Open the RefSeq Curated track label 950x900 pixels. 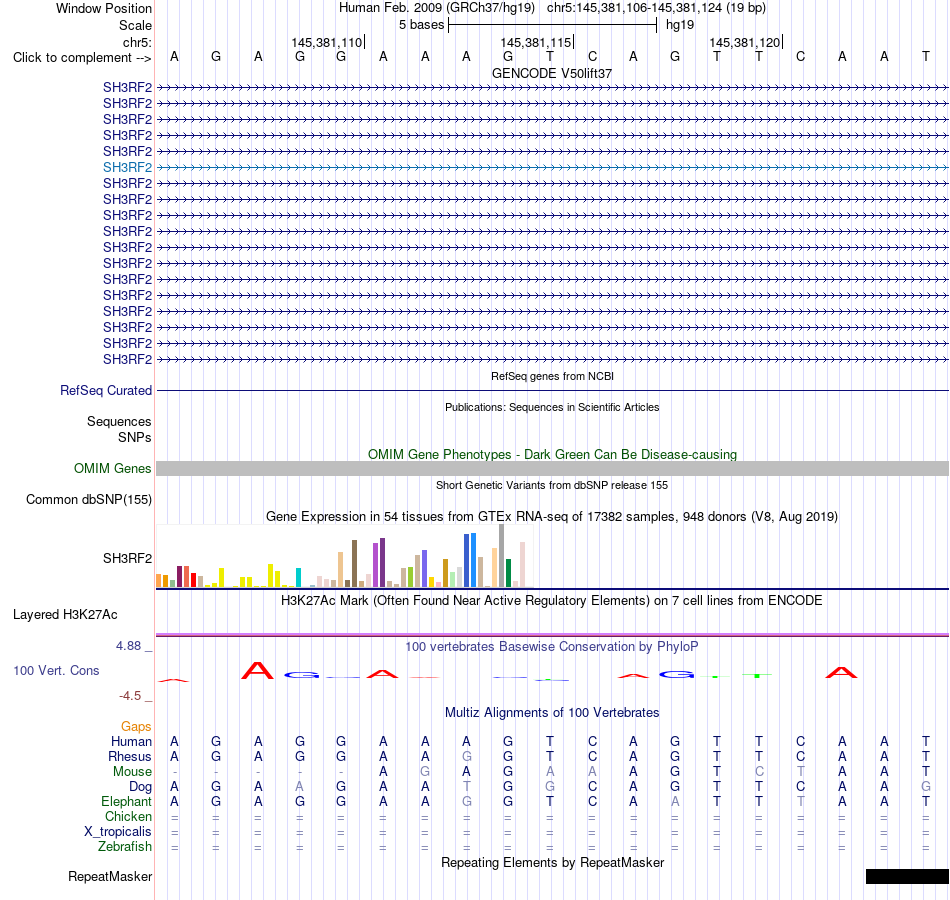(106, 390)
